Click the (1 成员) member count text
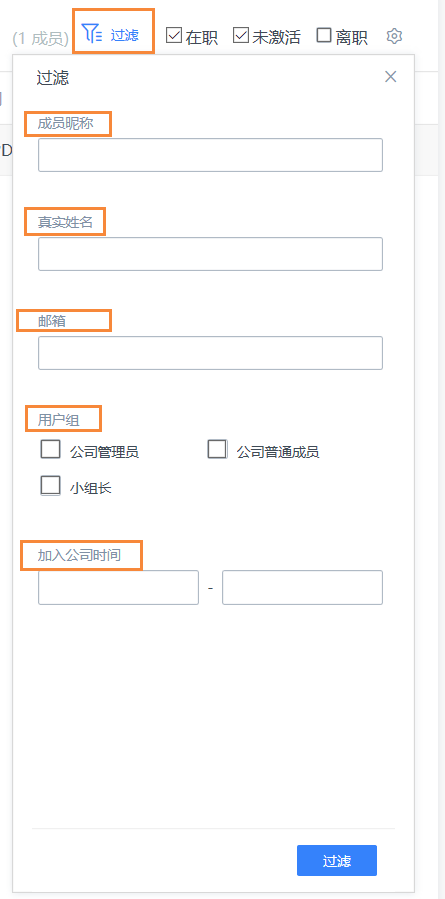The height and width of the screenshot is (899, 445). (x=41, y=39)
